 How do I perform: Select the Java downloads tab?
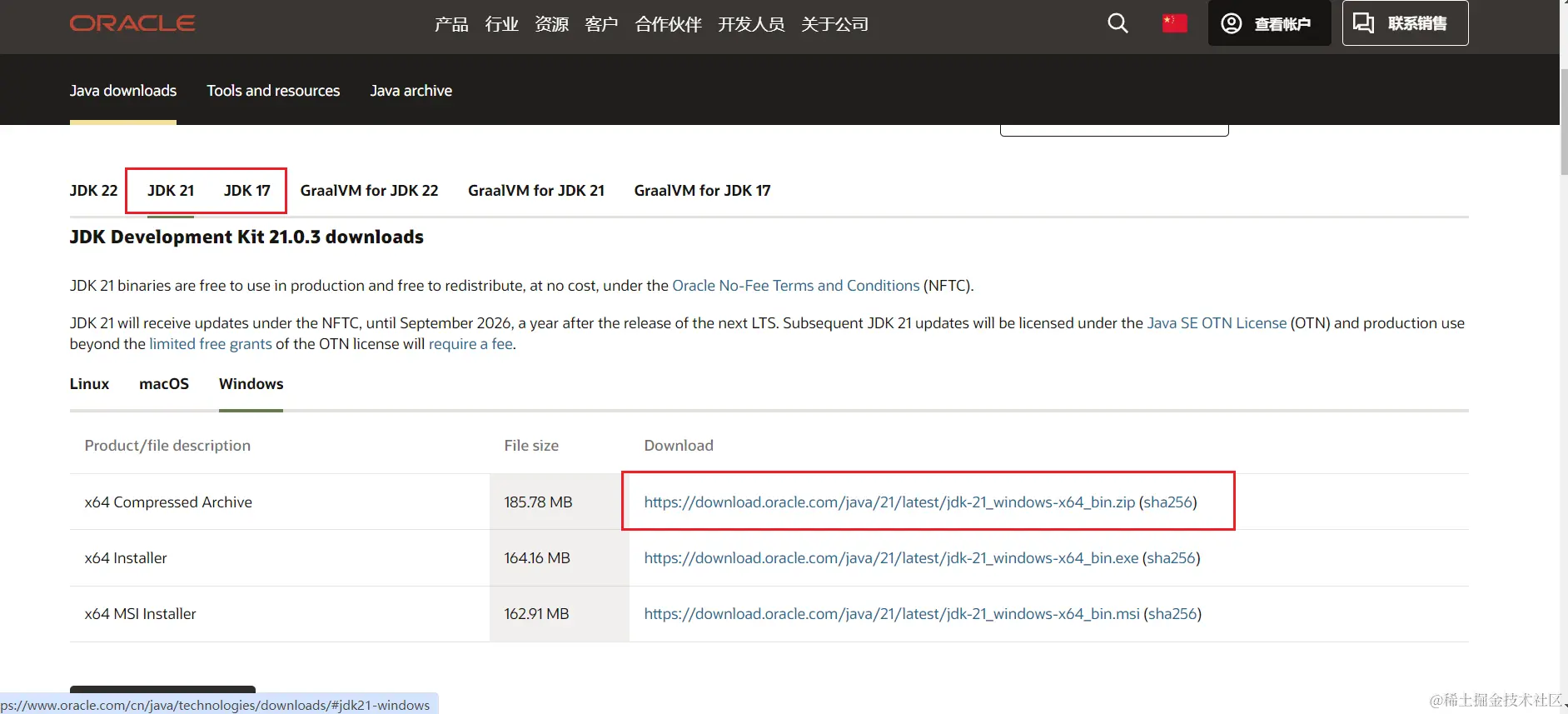(x=123, y=91)
